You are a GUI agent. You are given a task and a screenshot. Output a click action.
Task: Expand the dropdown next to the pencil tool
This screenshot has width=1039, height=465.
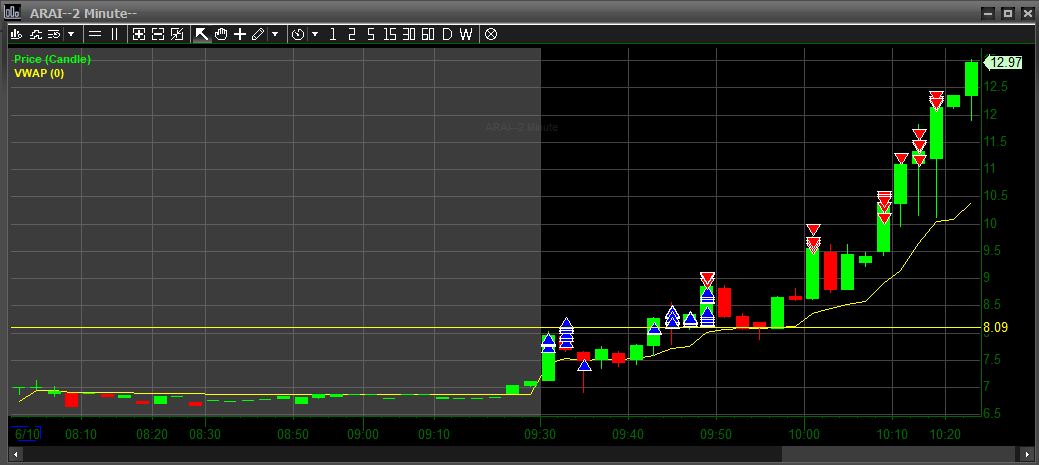275,34
